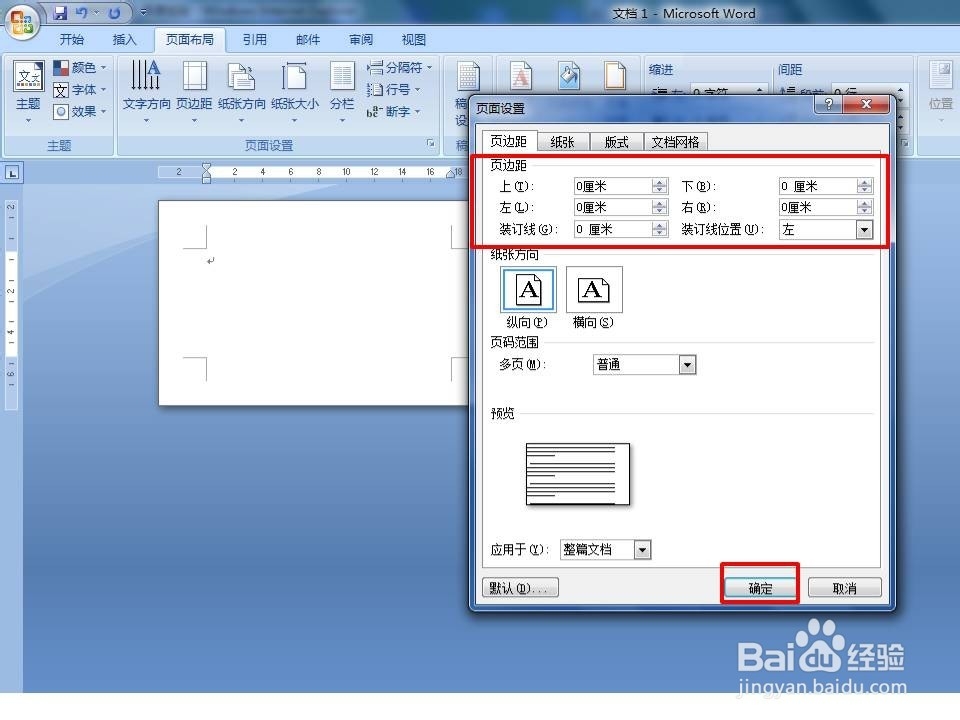The width and height of the screenshot is (960, 720).
Task: Open the 应用于 dropdown showing 整篇文档
Action: pyautogui.click(x=644, y=549)
